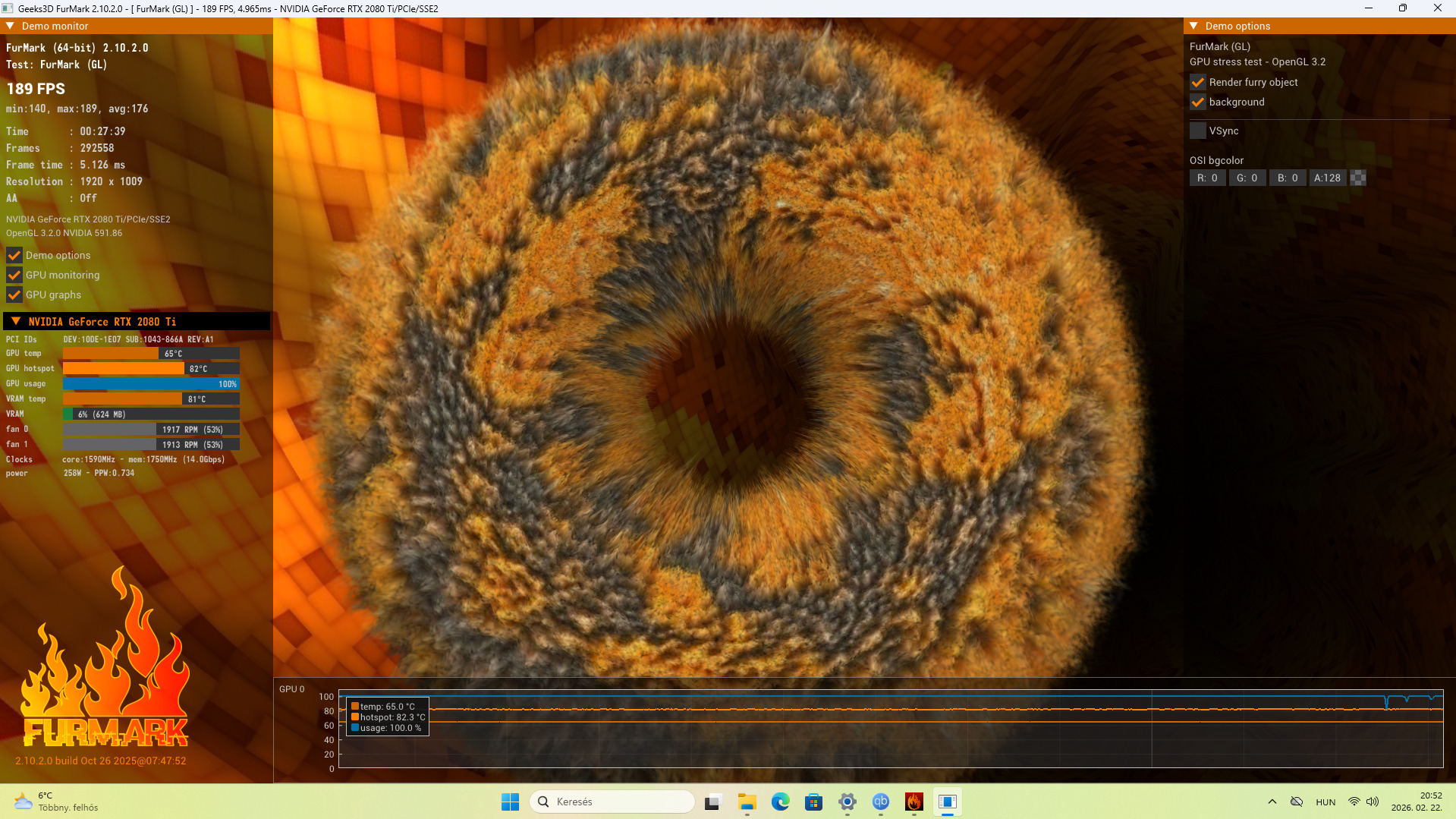This screenshot has width=1456, height=819.
Task: Open the Windows Start menu
Action: tap(511, 802)
